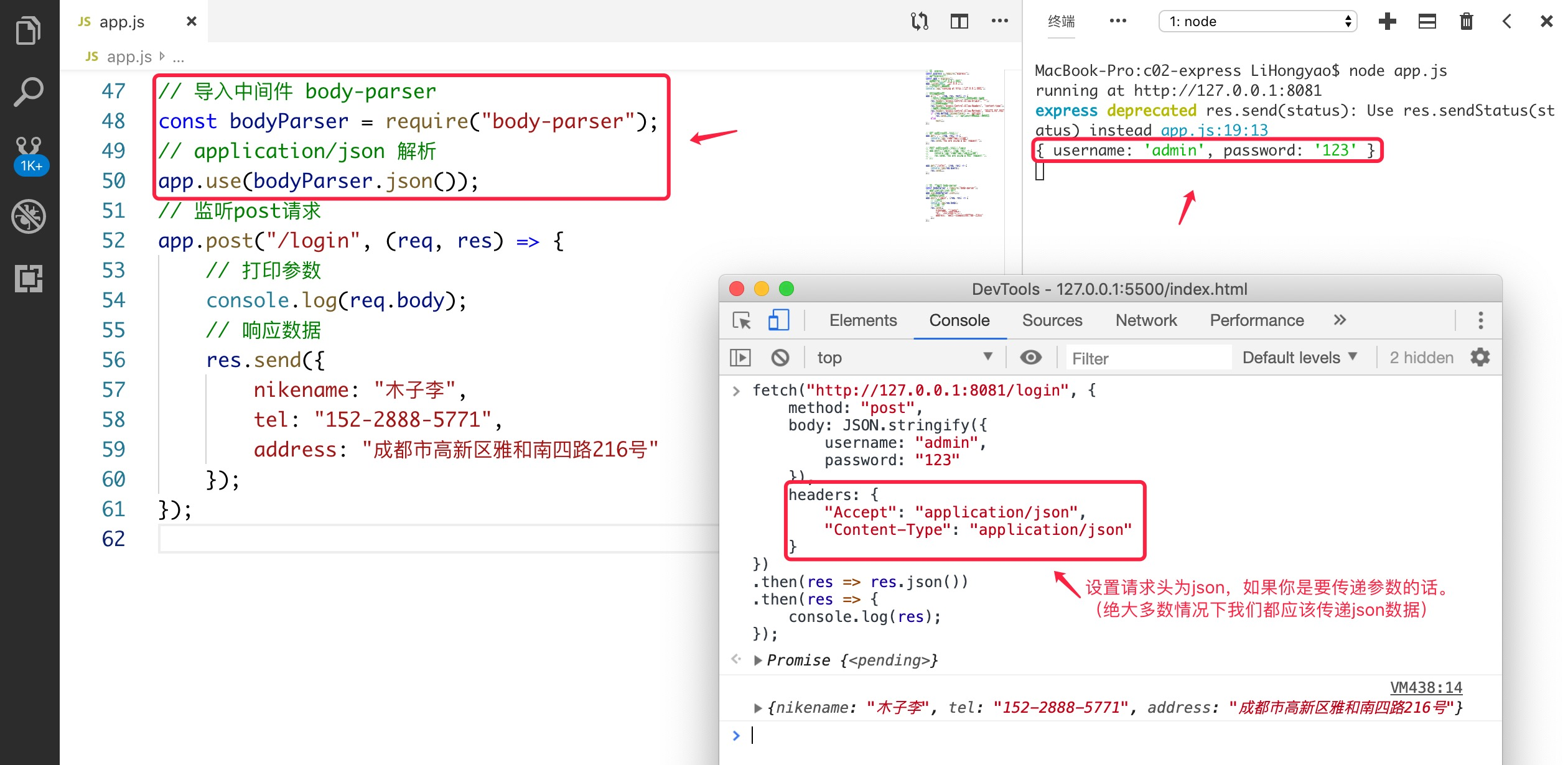
Task: Click the app.js:19:13 link in terminal
Action: pos(1214,130)
